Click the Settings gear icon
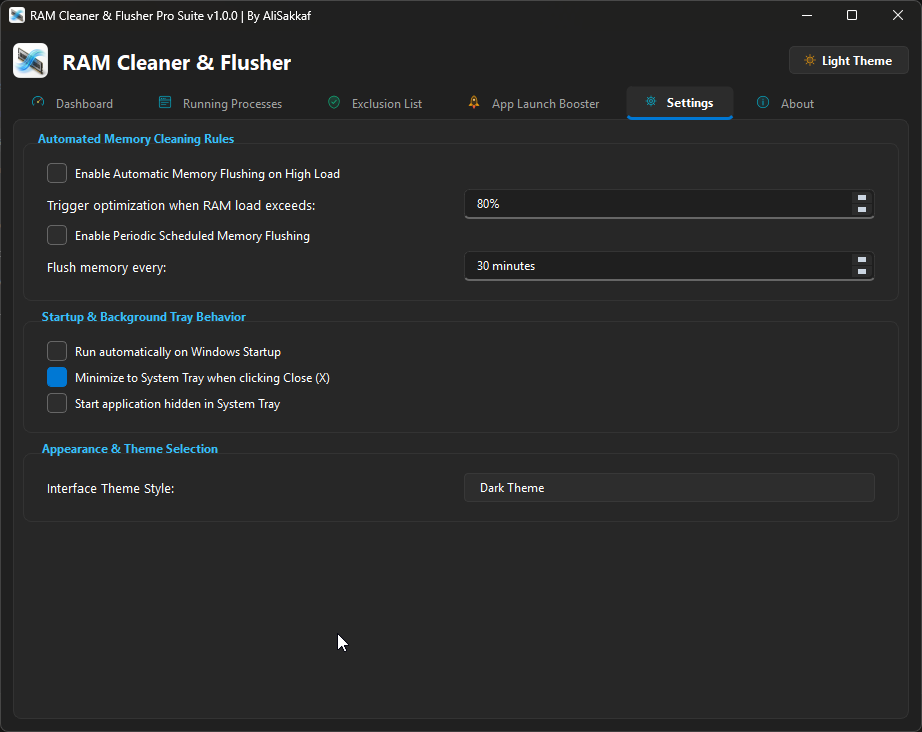The image size is (922, 732). (651, 102)
